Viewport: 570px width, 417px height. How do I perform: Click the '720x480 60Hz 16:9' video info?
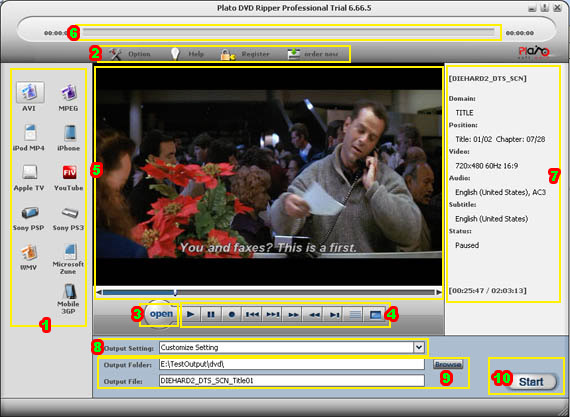click(487, 166)
